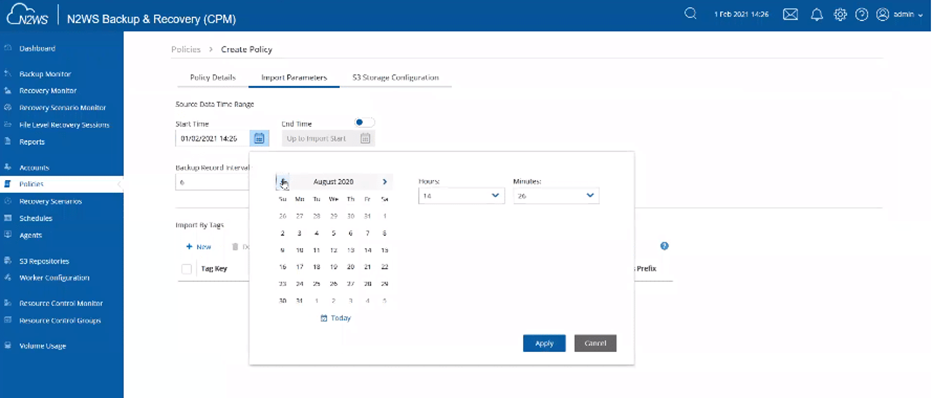Click the August 2020 month header
The height and width of the screenshot is (398, 932).
[333, 182]
